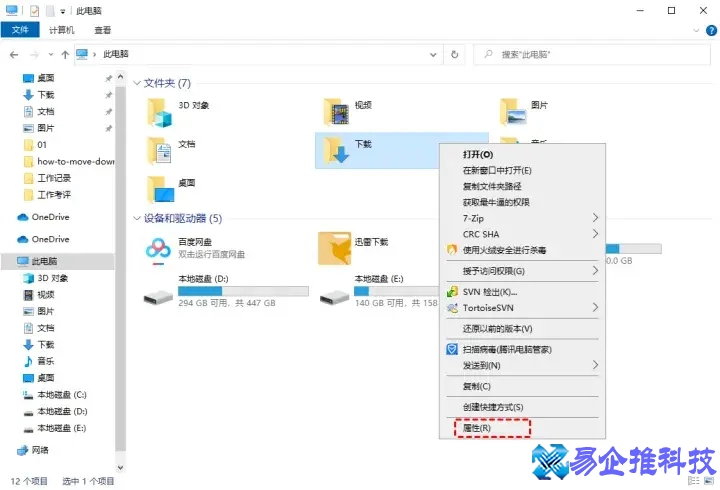The width and height of the screenshot is (720, 490).
Task: Choose 复制(C) in context menu
Action: click(477, 386)
